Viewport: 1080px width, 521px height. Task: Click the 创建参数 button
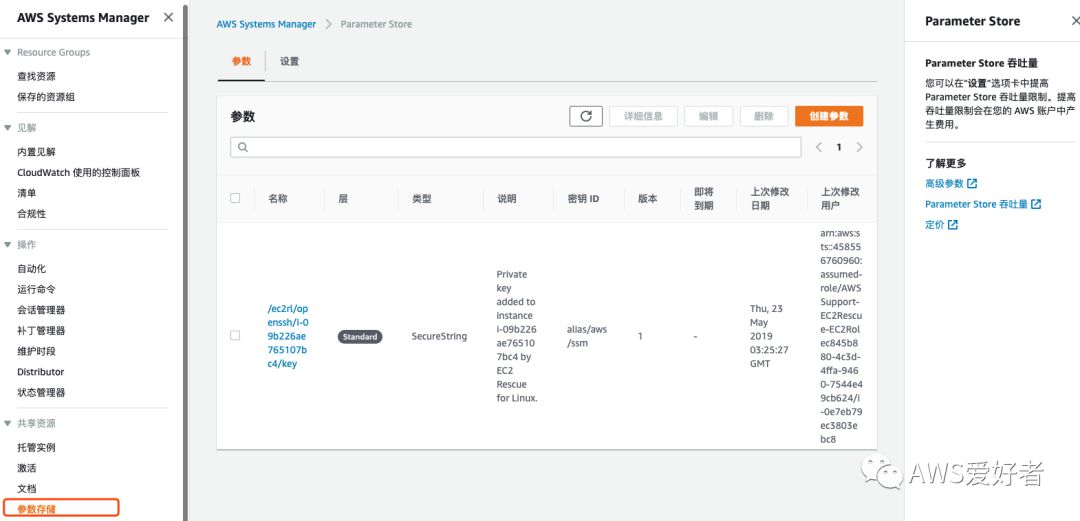[829, 116]
